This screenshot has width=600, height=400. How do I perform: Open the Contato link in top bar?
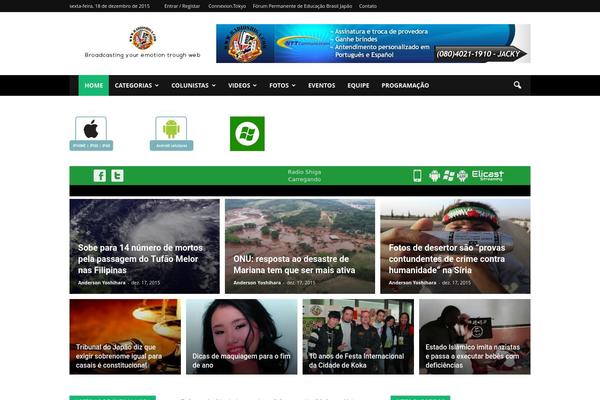click(x=368, y=6)
